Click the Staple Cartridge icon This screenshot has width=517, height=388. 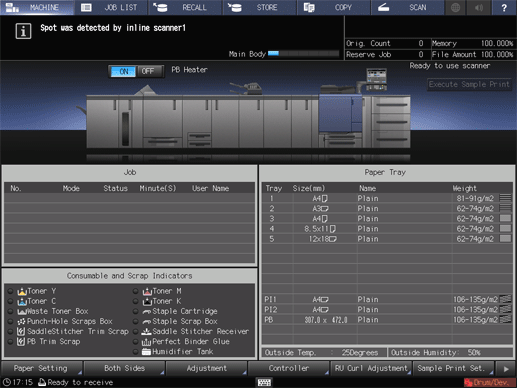(147, 312)
